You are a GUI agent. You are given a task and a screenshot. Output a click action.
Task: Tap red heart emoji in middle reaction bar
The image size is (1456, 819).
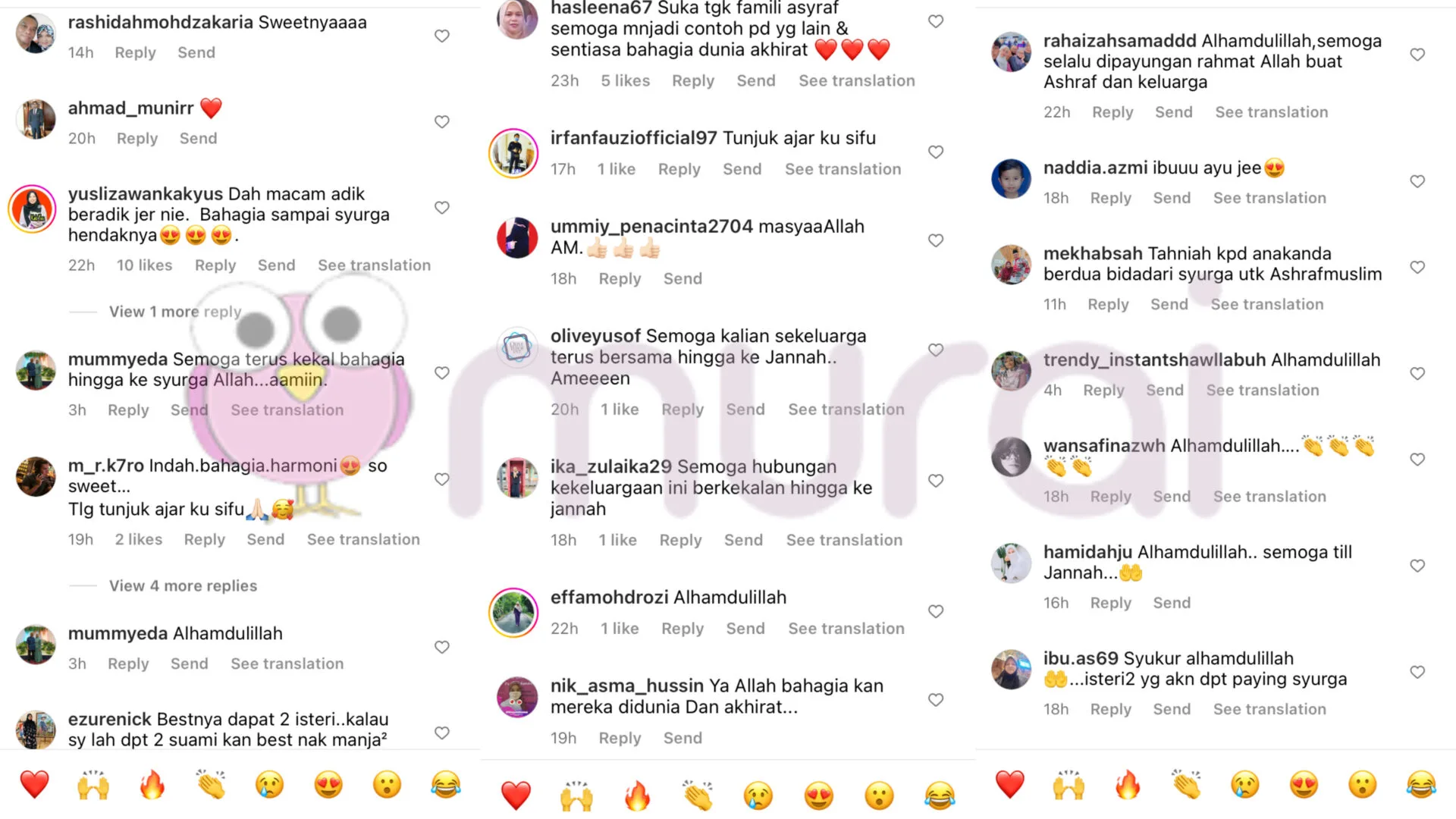point(516,795)
